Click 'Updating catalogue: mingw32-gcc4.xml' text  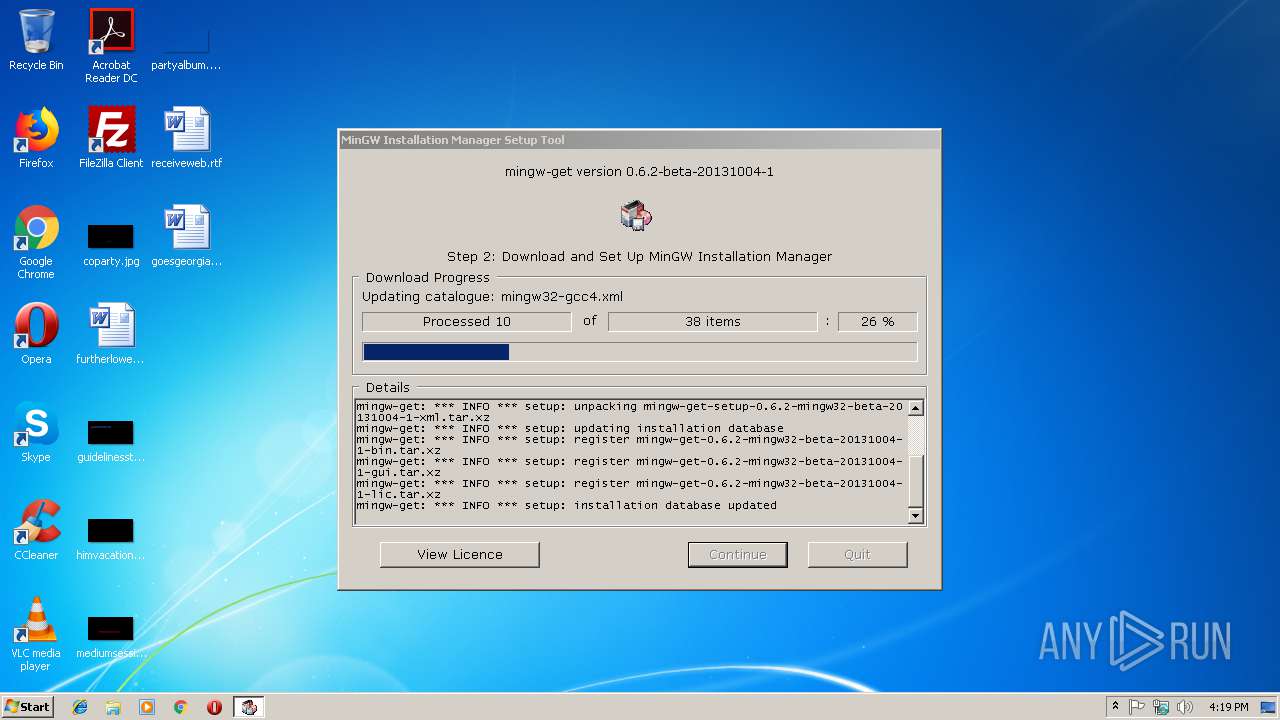492,297
